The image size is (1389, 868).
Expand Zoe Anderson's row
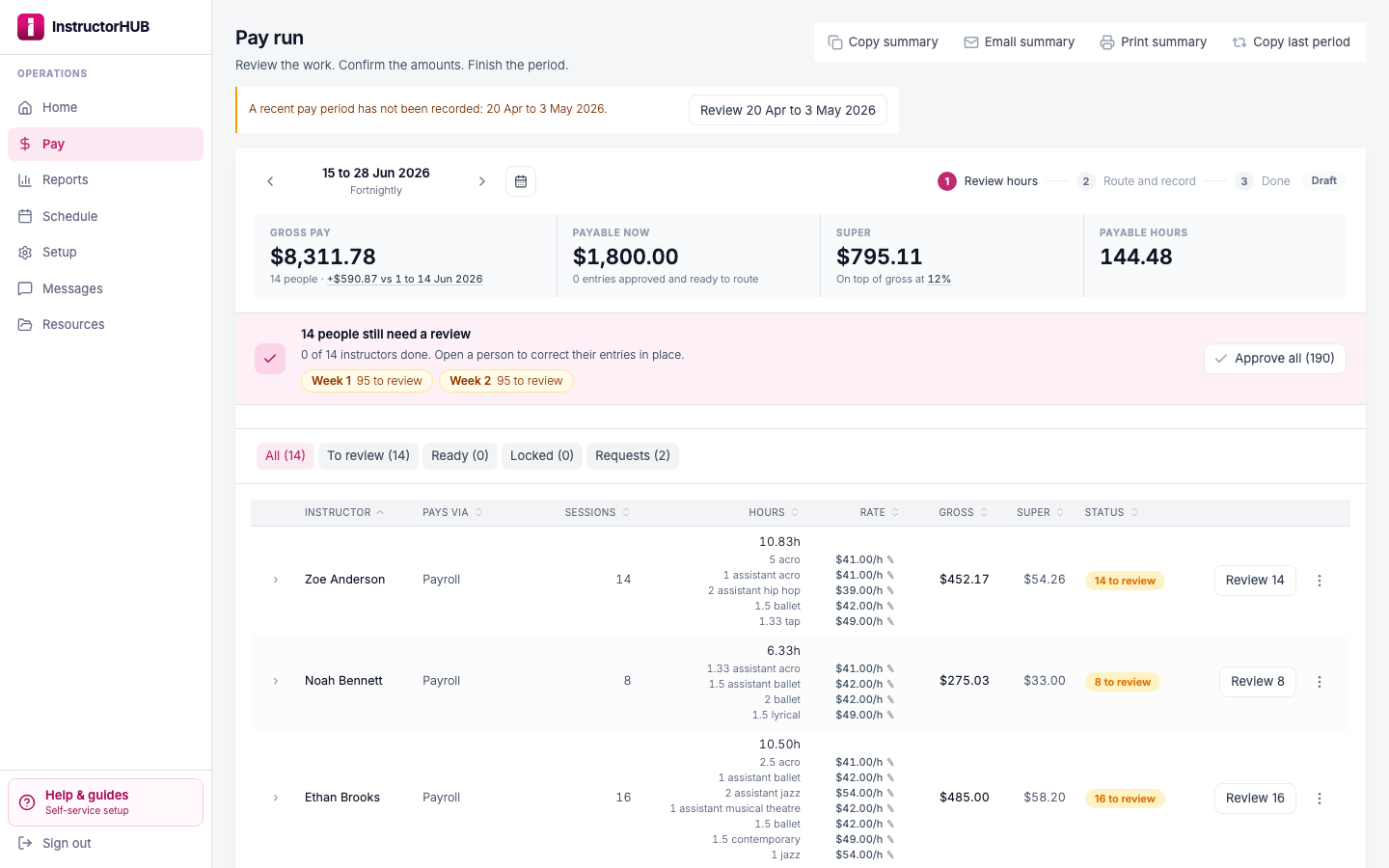pyautogui.click(x=276, y=581)
